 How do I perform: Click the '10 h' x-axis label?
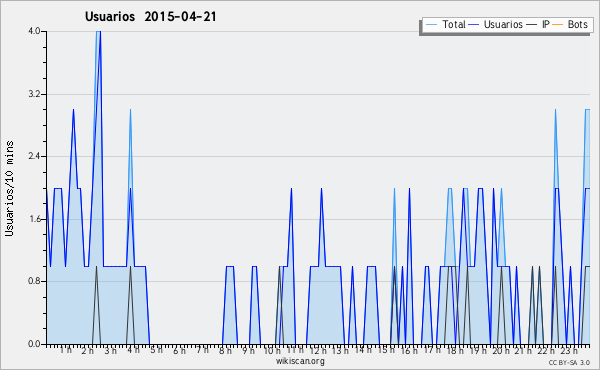[x=272, y=350]
